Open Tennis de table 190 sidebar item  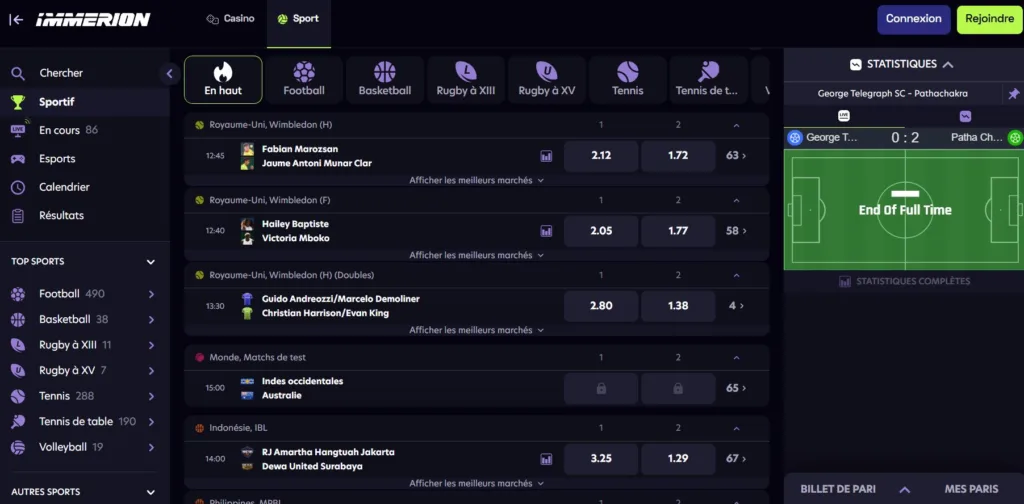pos(84,422)
